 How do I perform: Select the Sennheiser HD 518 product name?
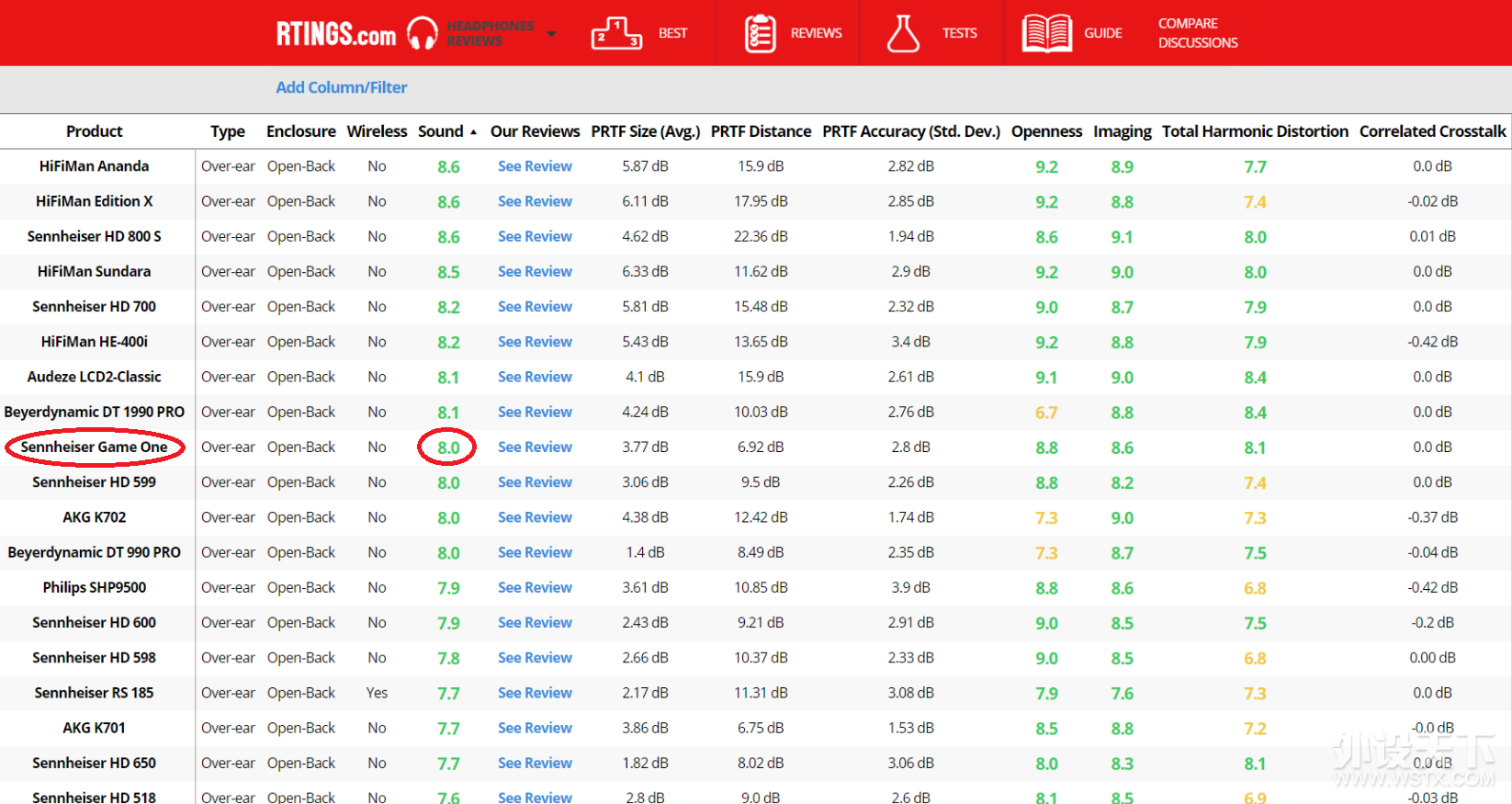click(94, 797)
